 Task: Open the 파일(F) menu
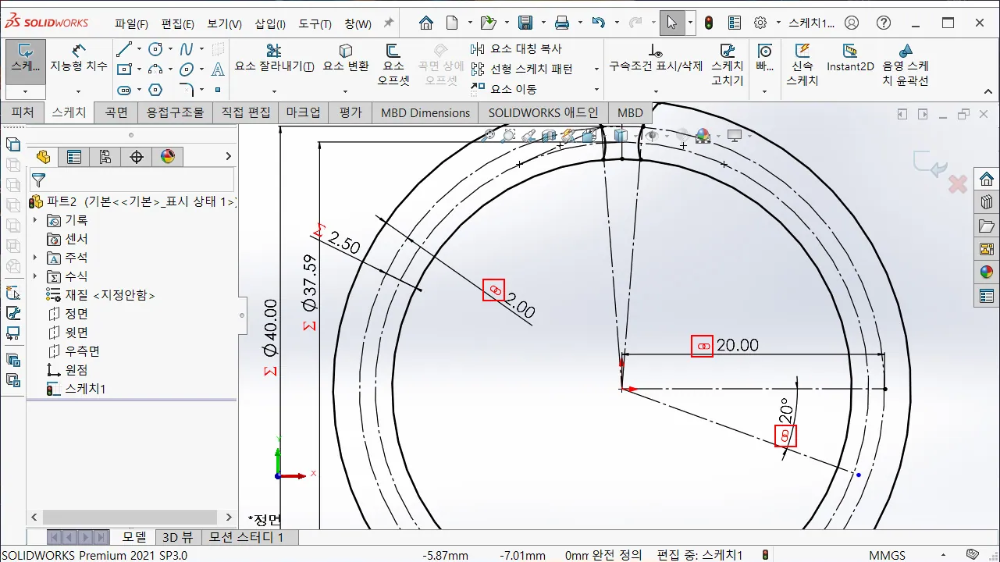pos(131,24)
